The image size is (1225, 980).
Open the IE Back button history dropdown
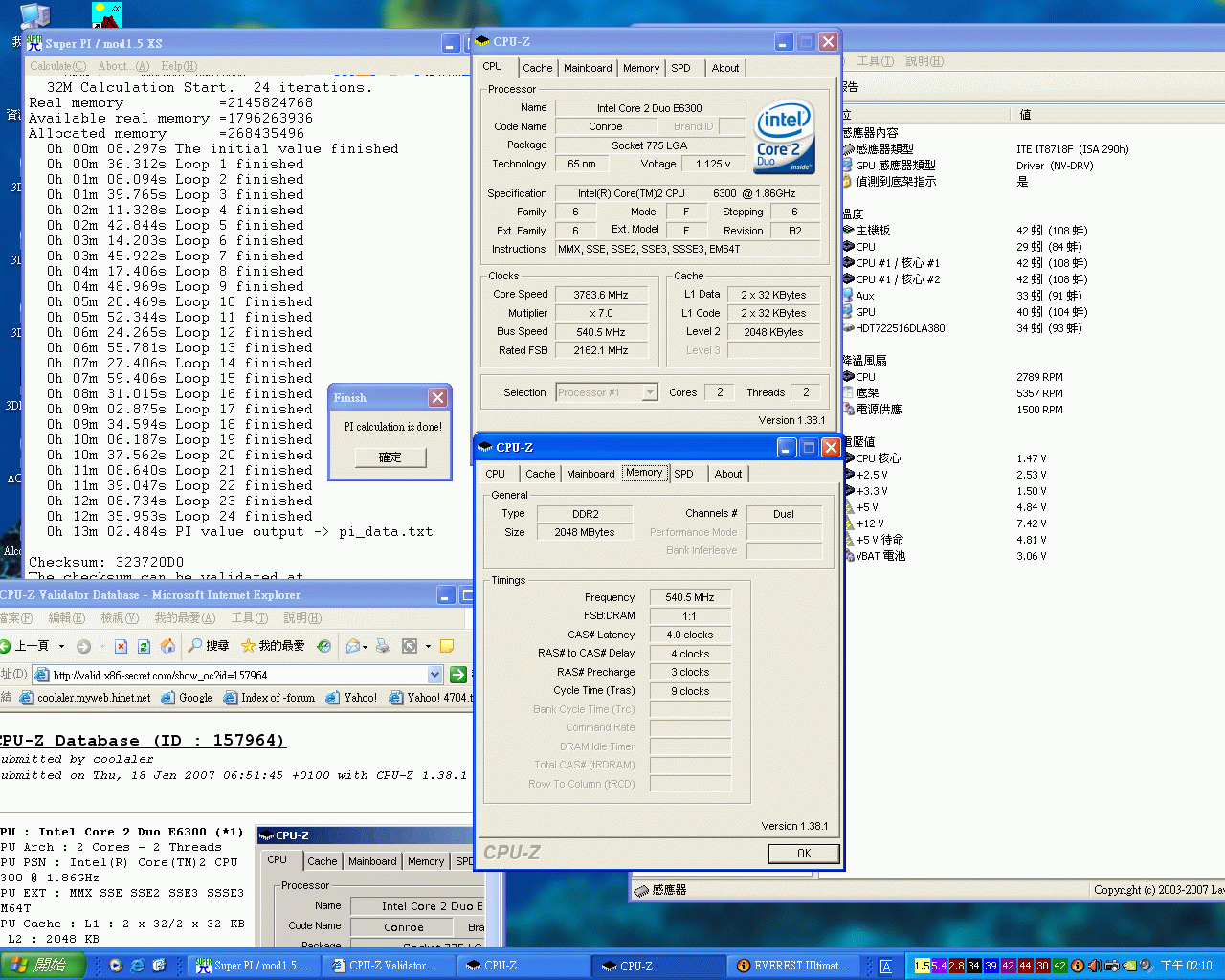61,646
